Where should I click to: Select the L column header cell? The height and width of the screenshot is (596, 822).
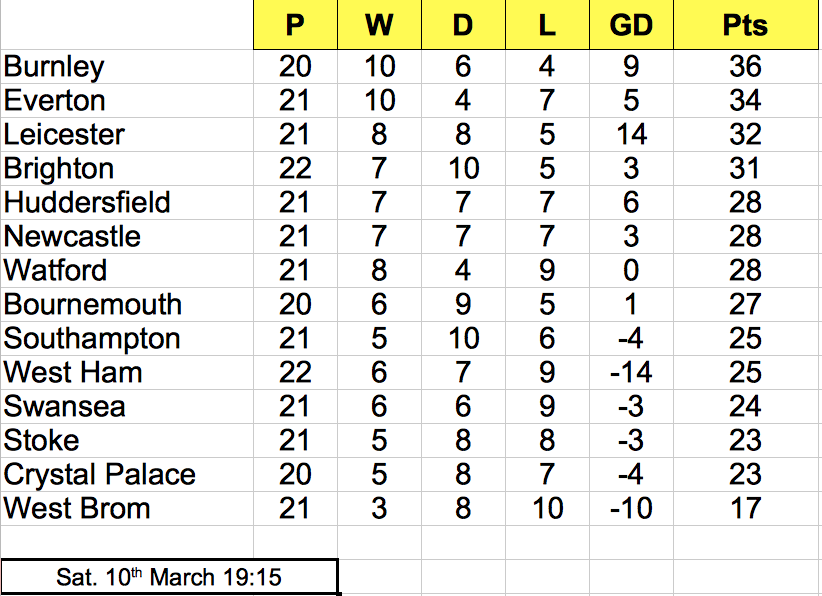(547, 25)
